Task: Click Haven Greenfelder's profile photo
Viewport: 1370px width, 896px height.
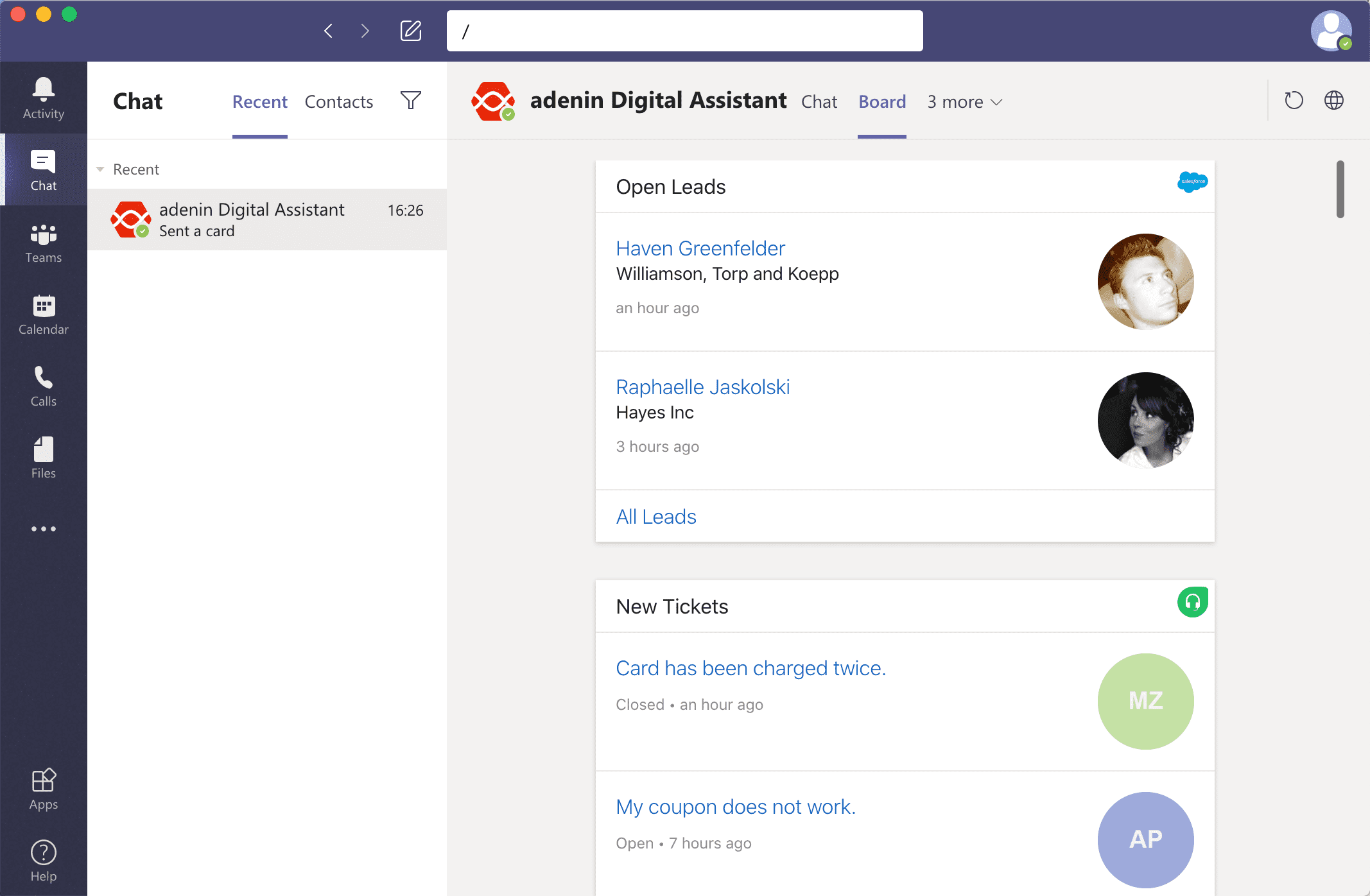Action: tap(1145, 282)
